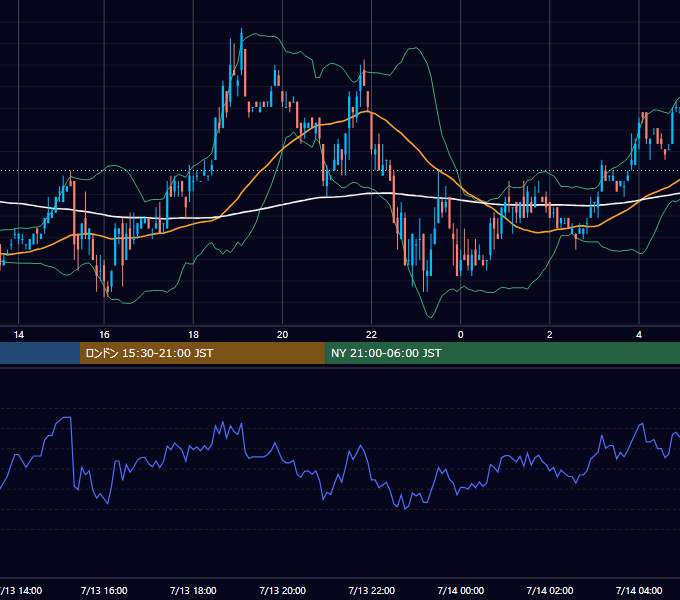Click the '20' hour label on the time axis
Viewport: 680px width, 600px height.
point(282,335)
